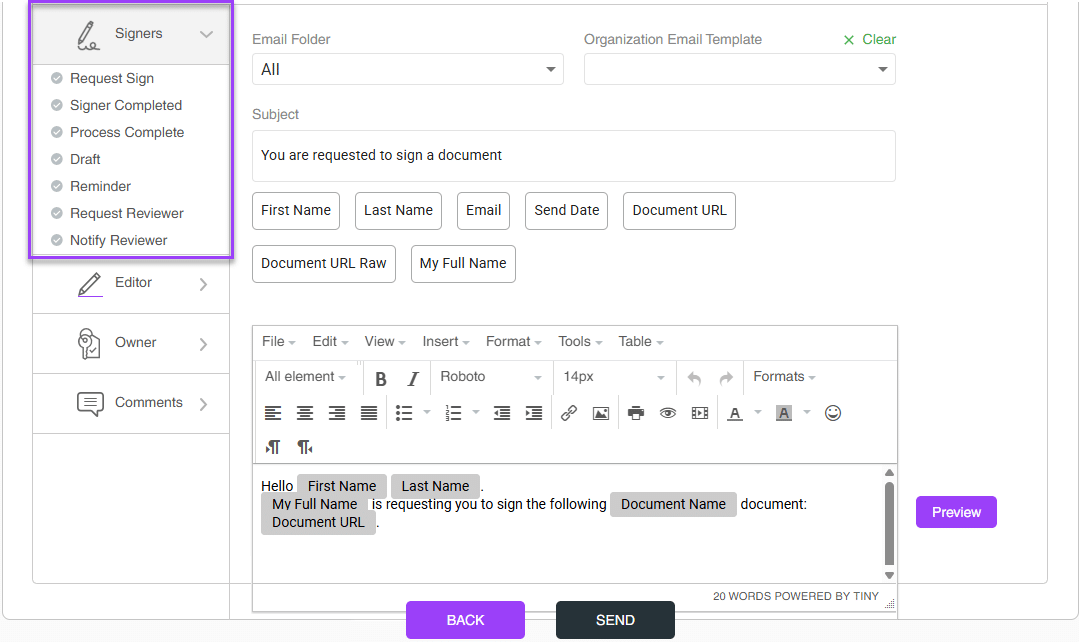Toggle the editor preview eye icon
This screenshot has width=1079, height=642.
668,413
